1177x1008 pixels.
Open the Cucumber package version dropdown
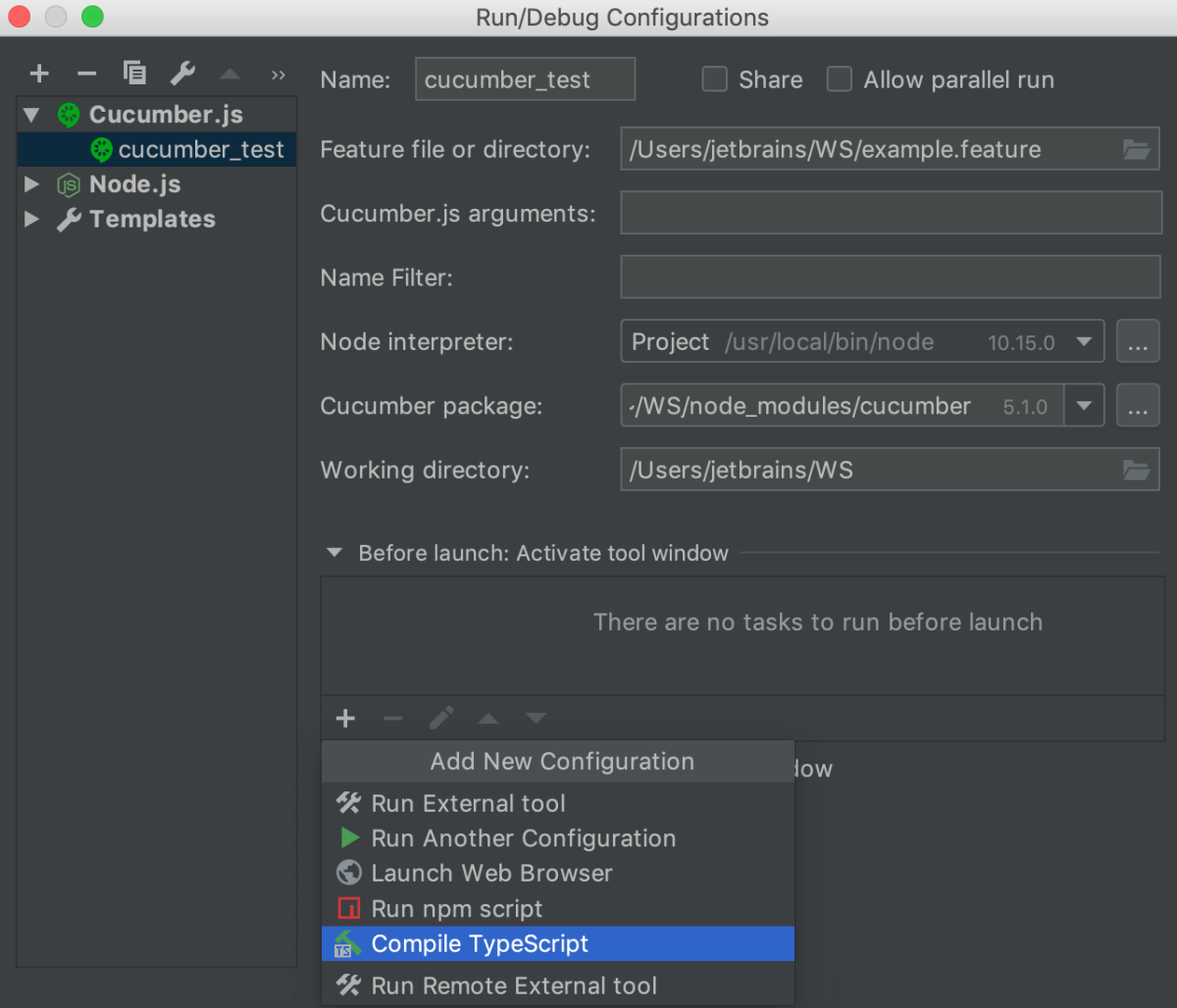click(x=1084, y=405)
